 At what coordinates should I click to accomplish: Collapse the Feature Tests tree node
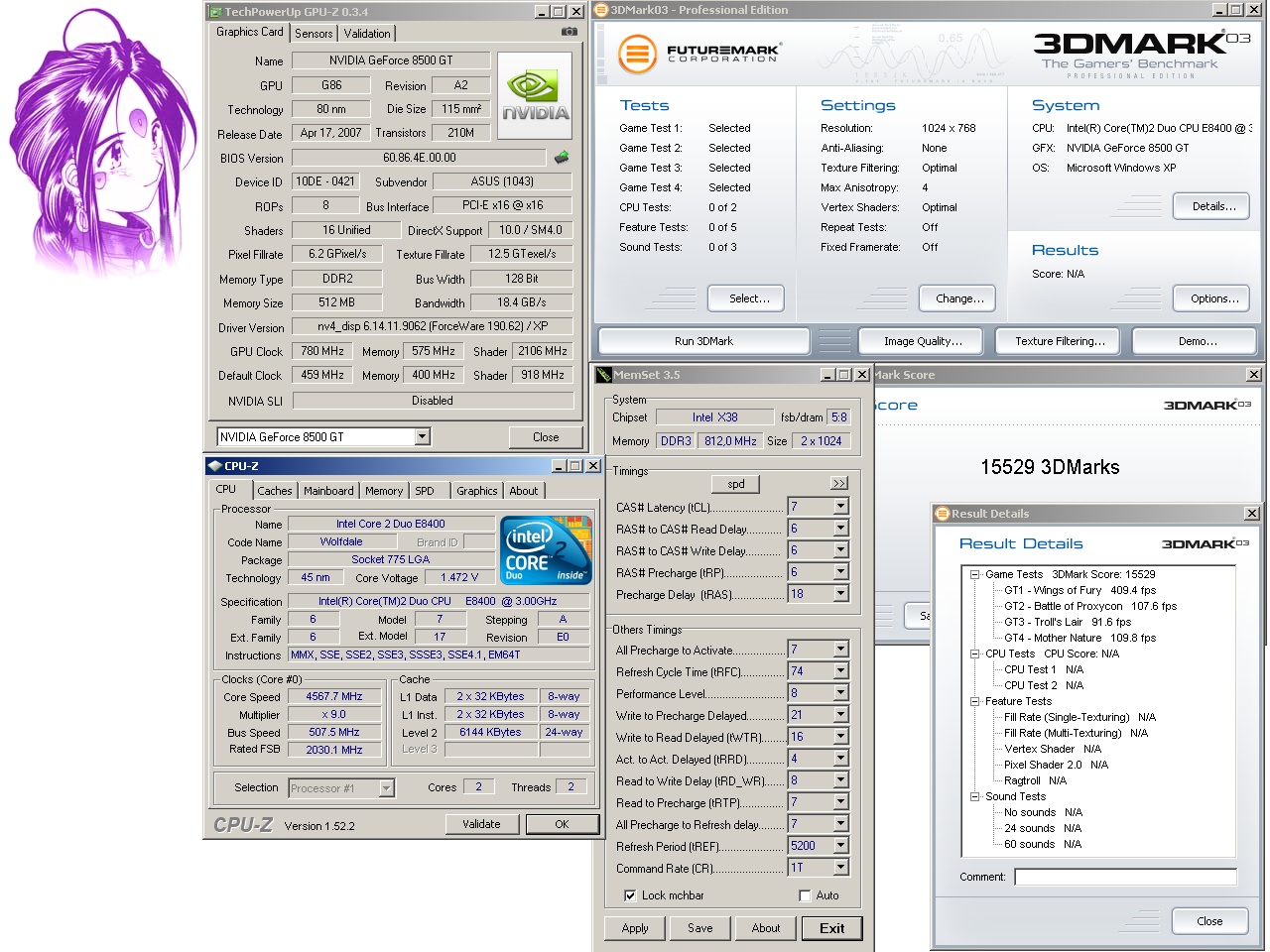(974, 701)
